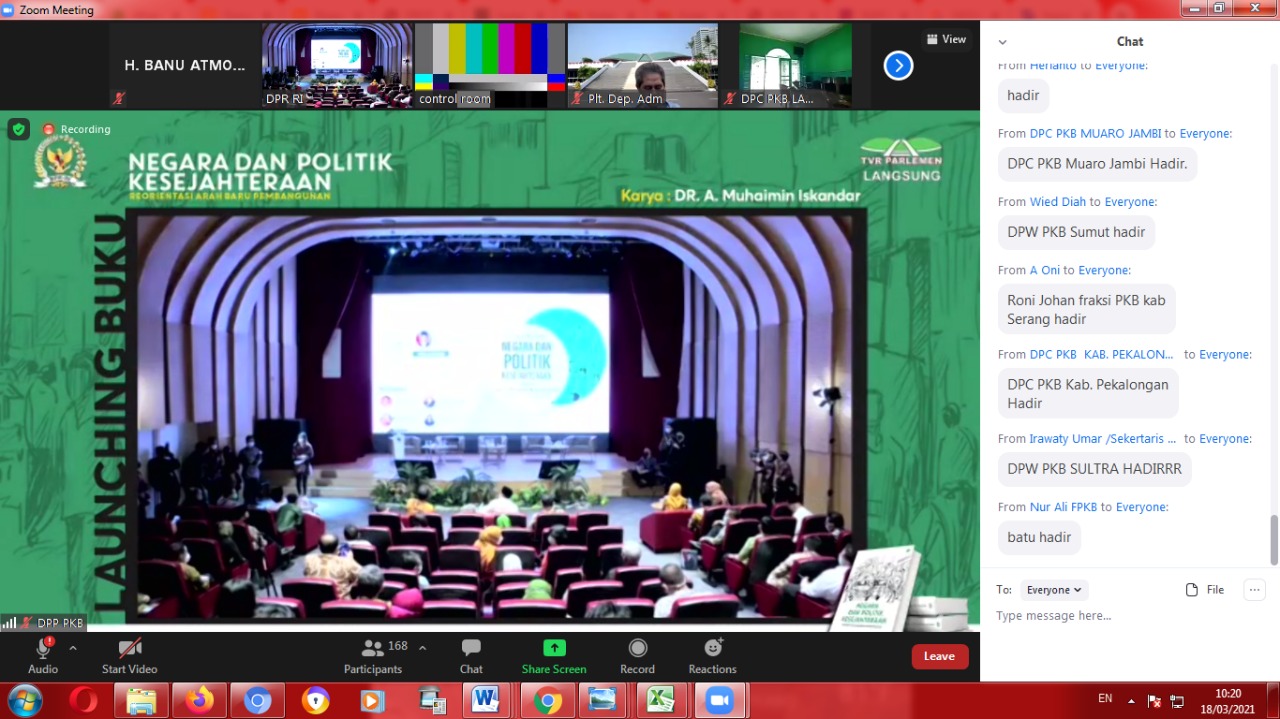Click the DPP PKB speaker name label
Screen dimensions: 1280x719
(x=60, y=623)
